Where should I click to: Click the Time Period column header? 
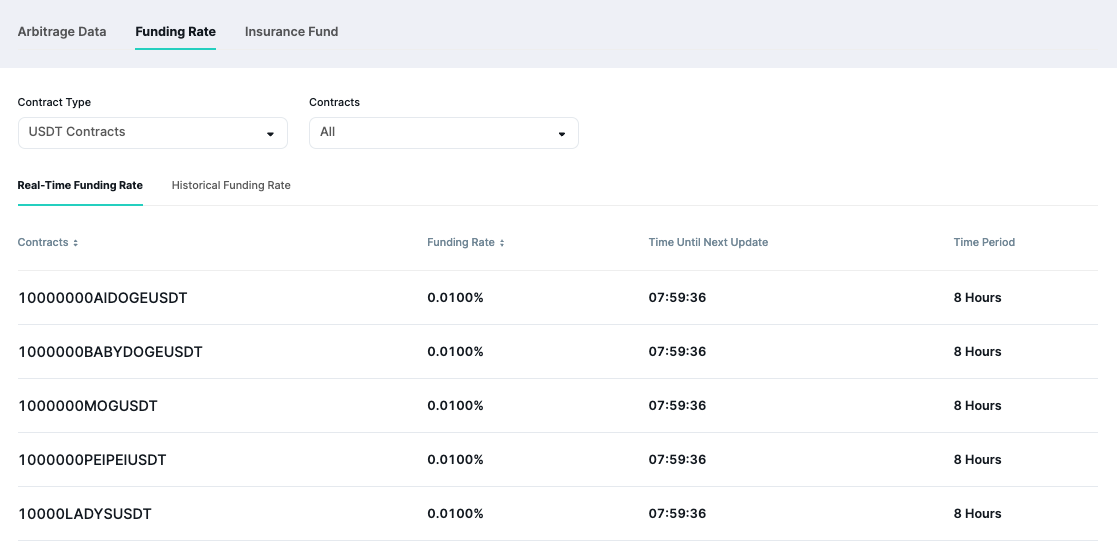984,243
